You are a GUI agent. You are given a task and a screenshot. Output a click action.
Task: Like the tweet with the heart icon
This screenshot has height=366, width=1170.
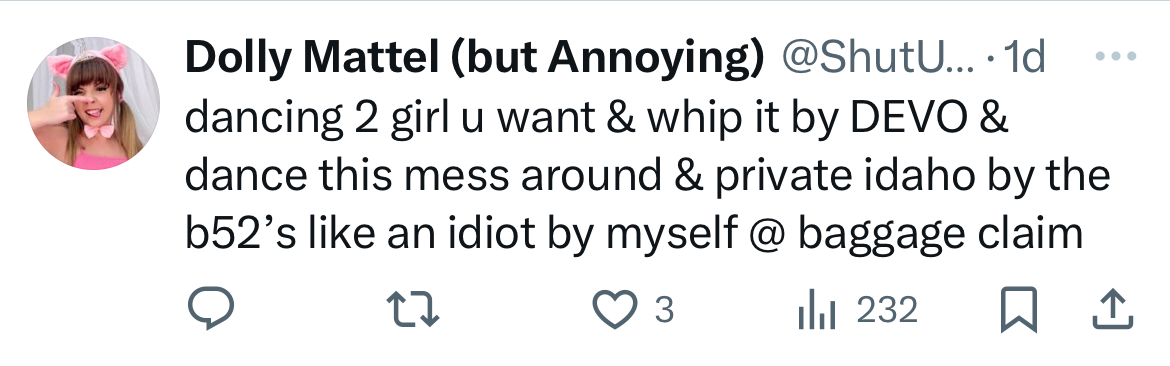(614, 309)
